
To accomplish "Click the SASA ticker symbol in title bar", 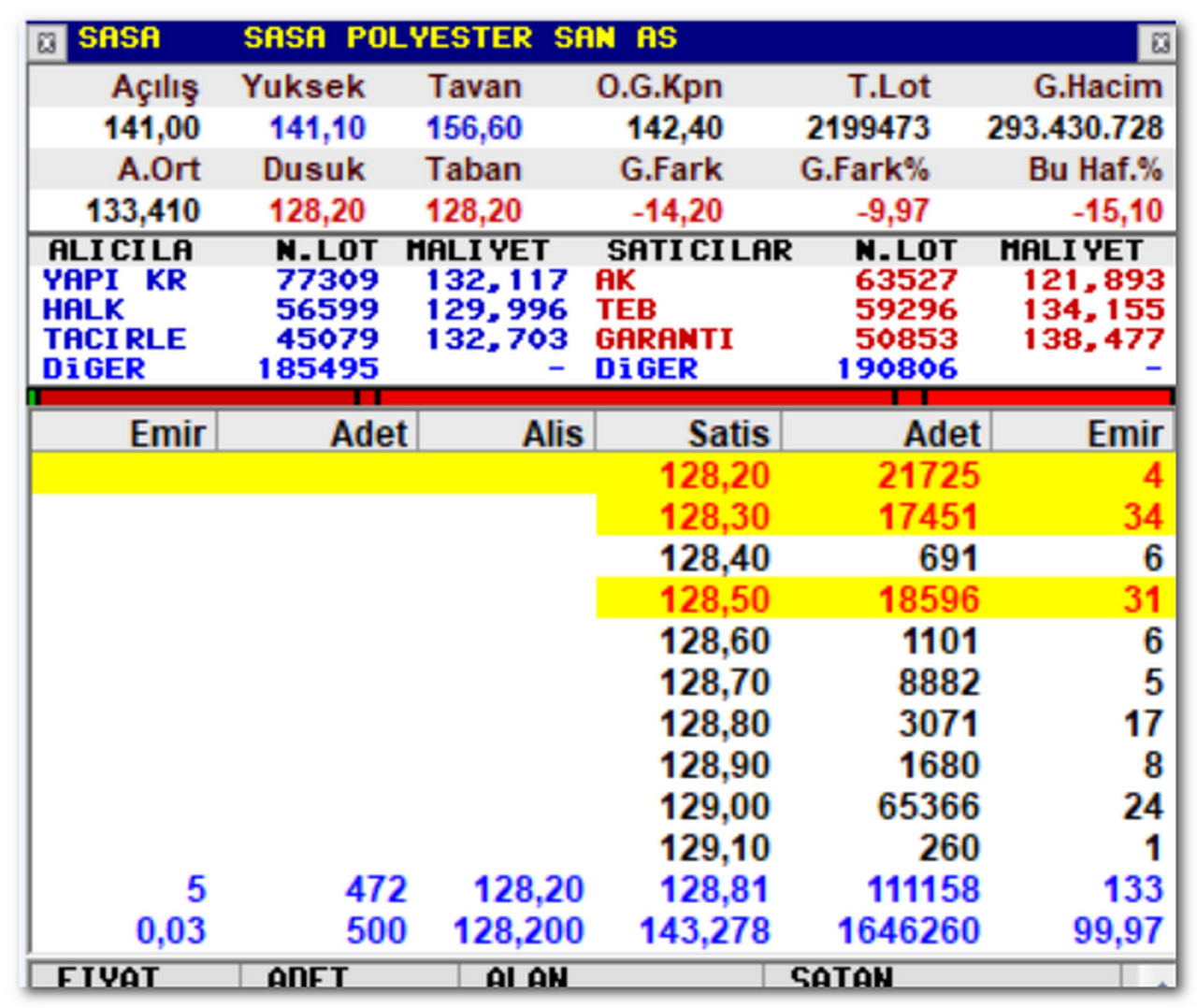I will 119,37.
